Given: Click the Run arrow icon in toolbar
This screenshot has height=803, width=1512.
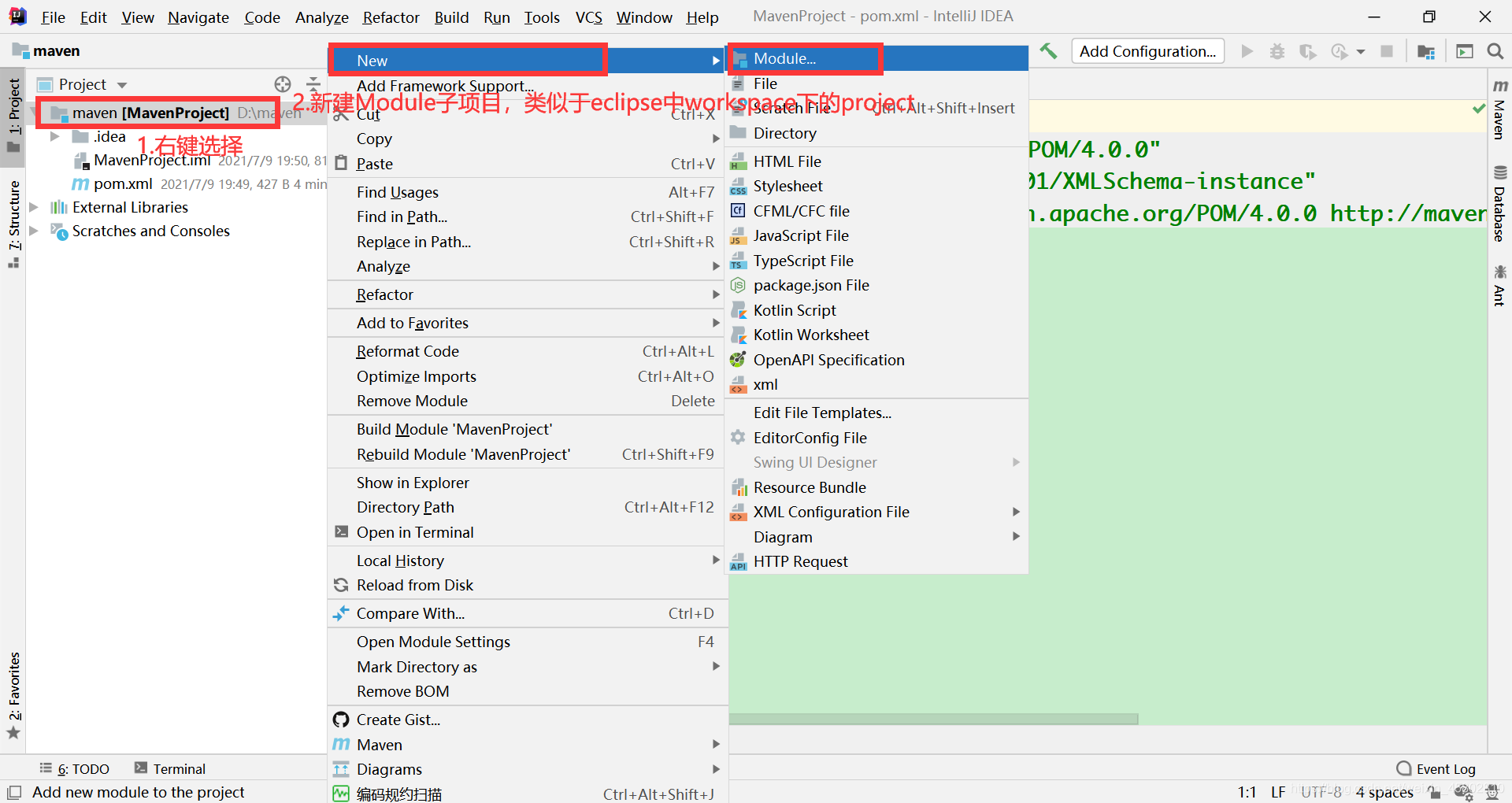Looking at the screenshot, I should click(x=1247, y=51).
